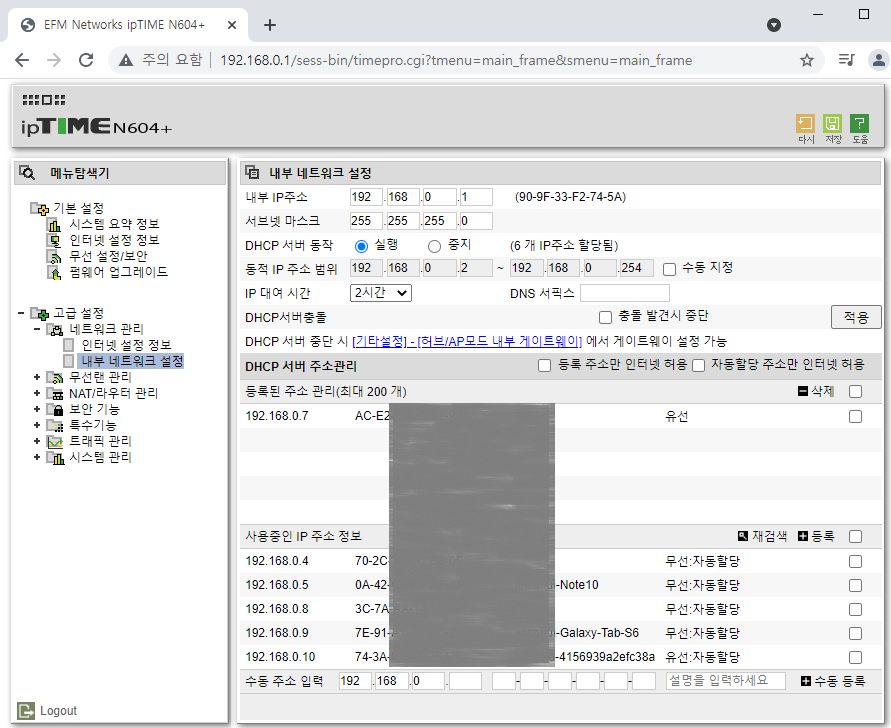Click the 인터넷 설정 정보 monitor icon under 기본 설정
The image size is (891, 728).
54,240
